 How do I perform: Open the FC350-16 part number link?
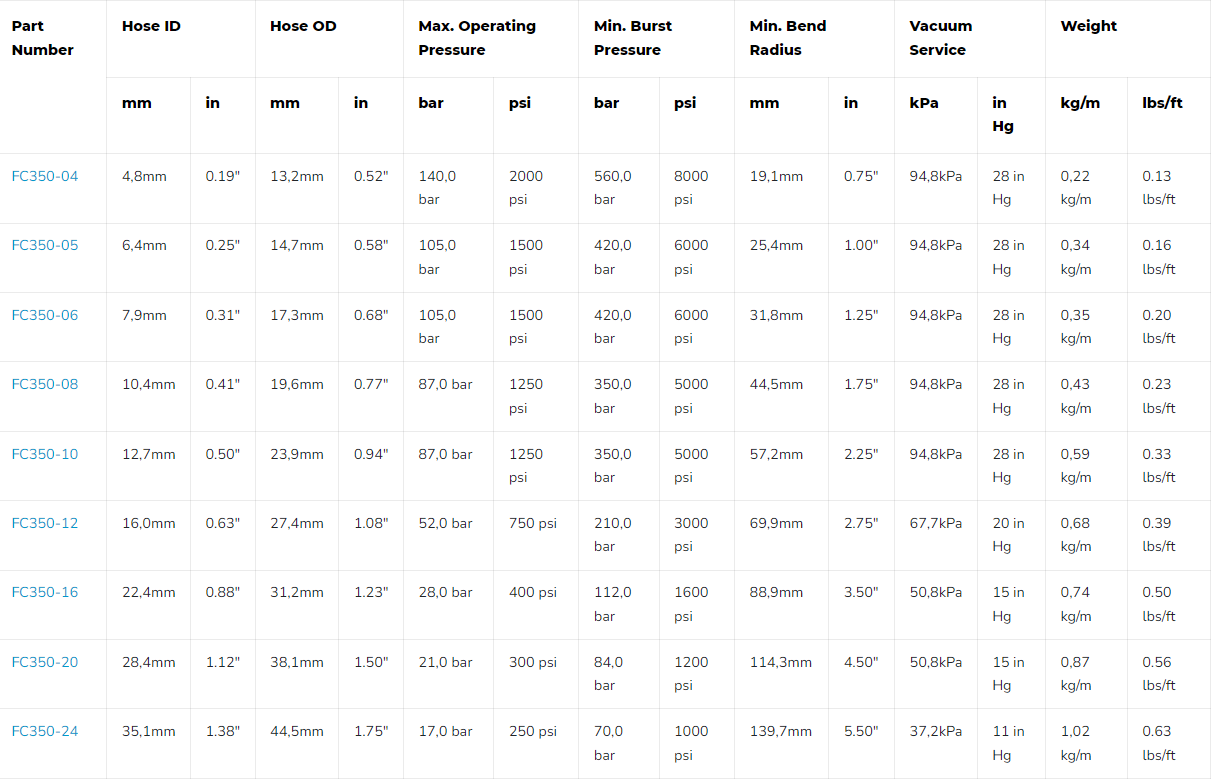pos(45,592)
